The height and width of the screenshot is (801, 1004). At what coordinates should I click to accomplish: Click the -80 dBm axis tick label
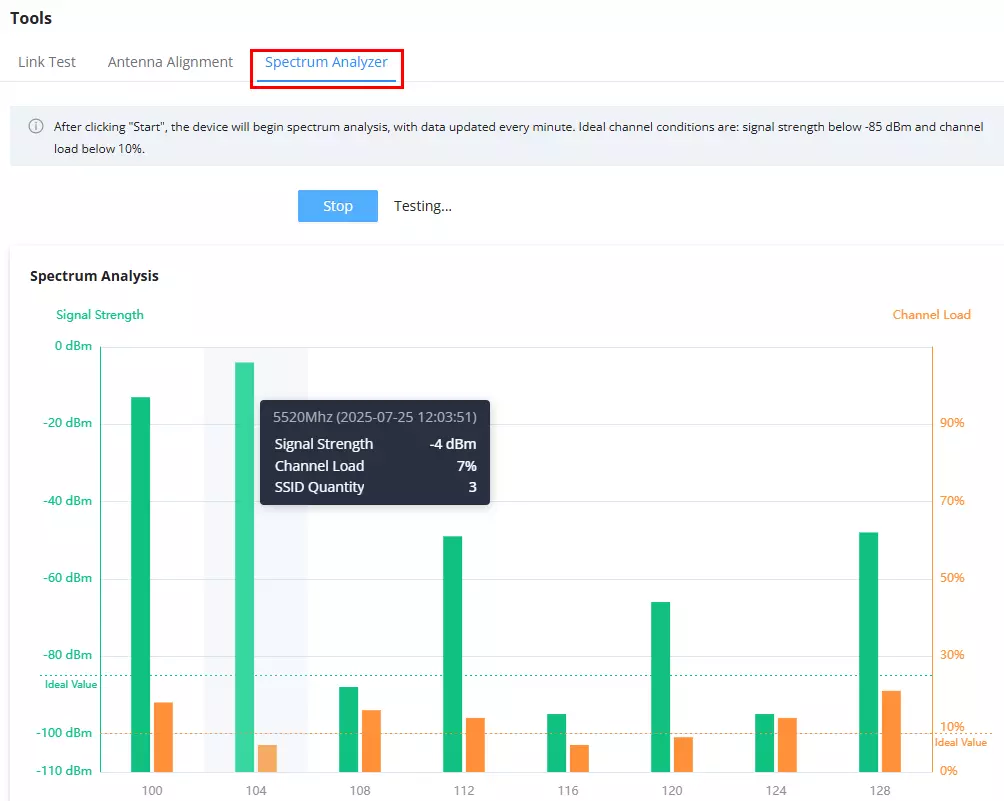point(67,655)
